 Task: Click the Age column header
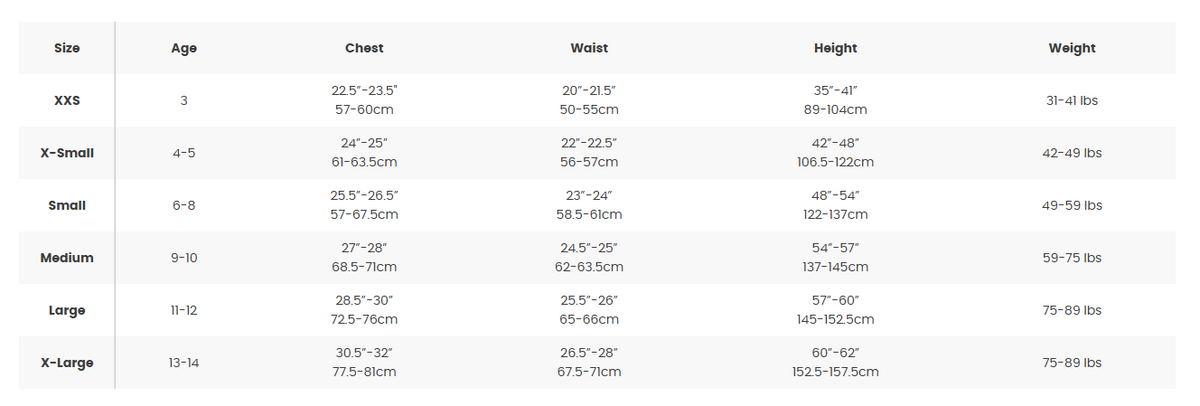point(184,48)
